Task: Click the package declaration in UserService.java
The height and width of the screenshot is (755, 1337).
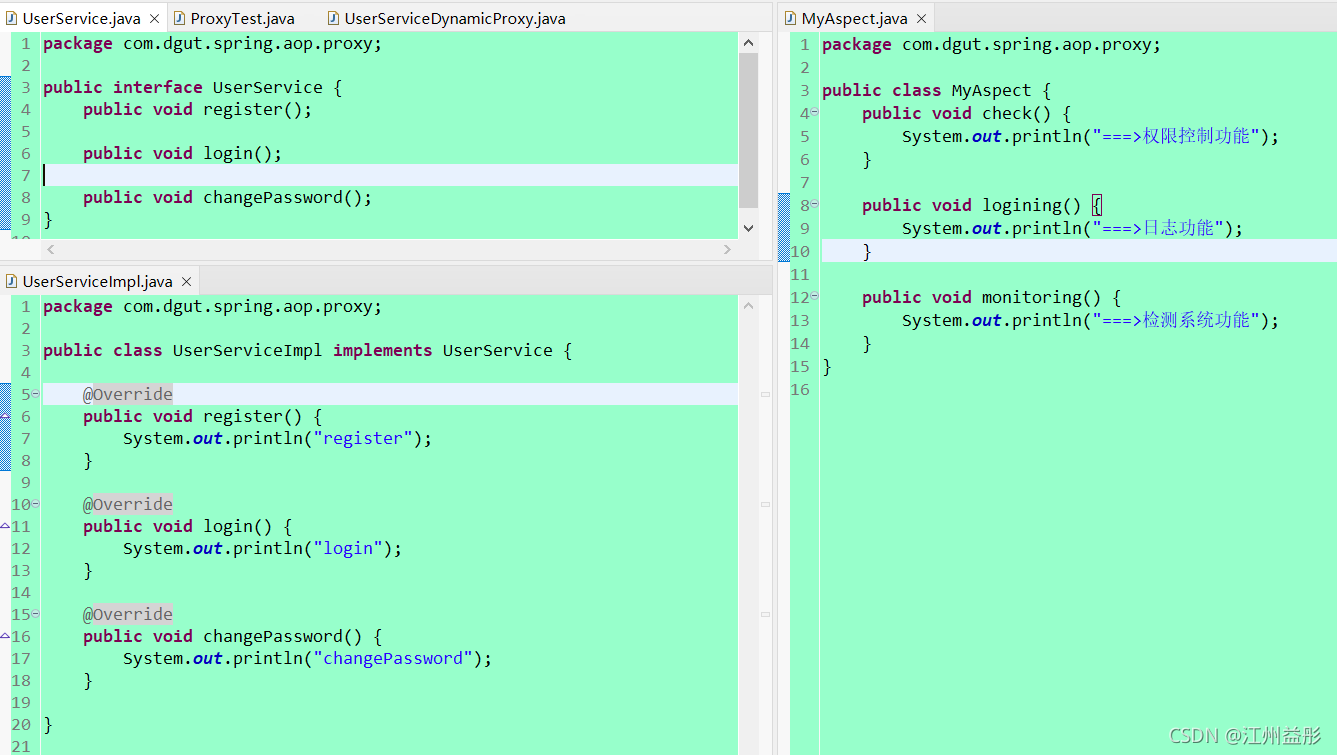Action: coord(213,43)
